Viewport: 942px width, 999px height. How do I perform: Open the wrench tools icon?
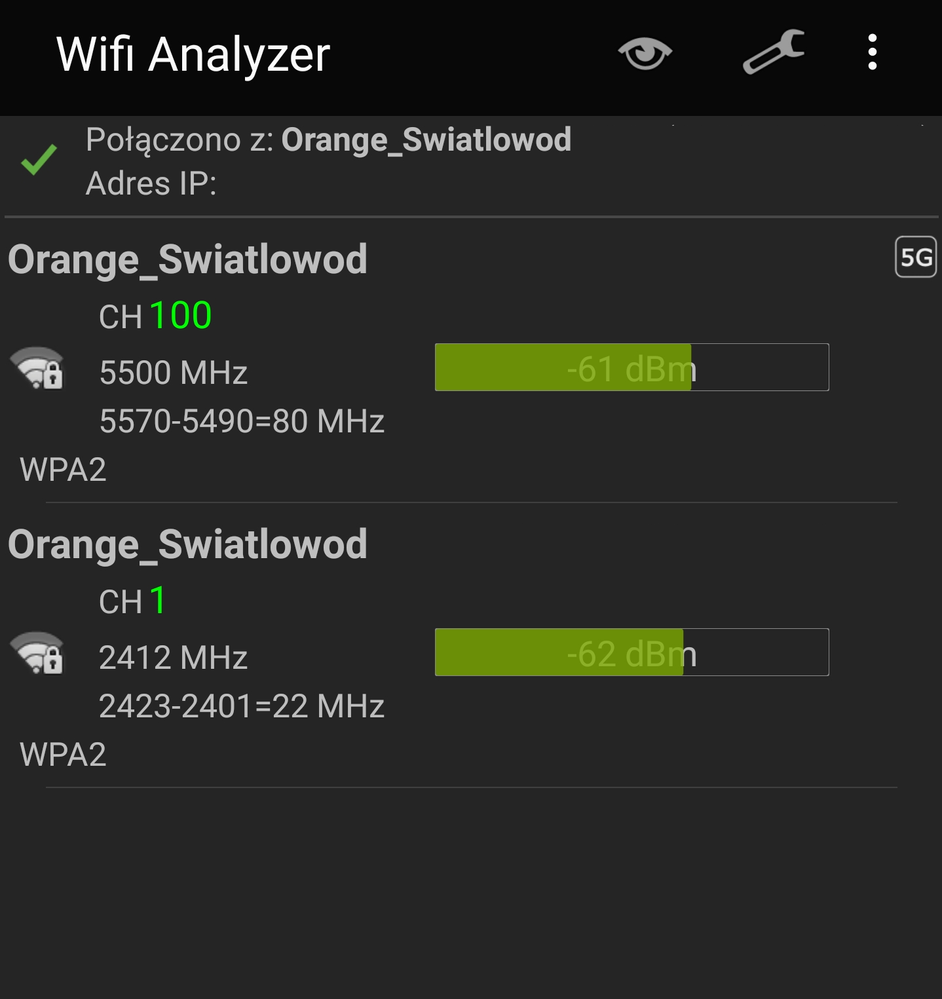[x=773, y=52]
